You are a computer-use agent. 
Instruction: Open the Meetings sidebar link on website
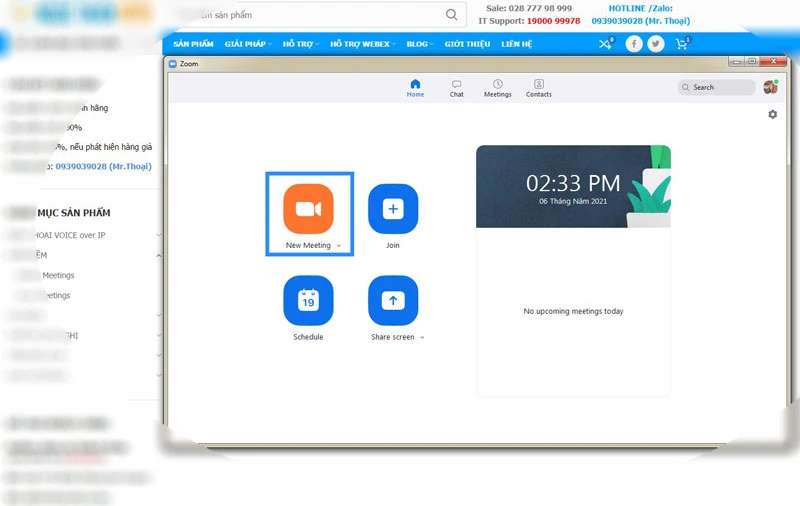pos(58,275)
